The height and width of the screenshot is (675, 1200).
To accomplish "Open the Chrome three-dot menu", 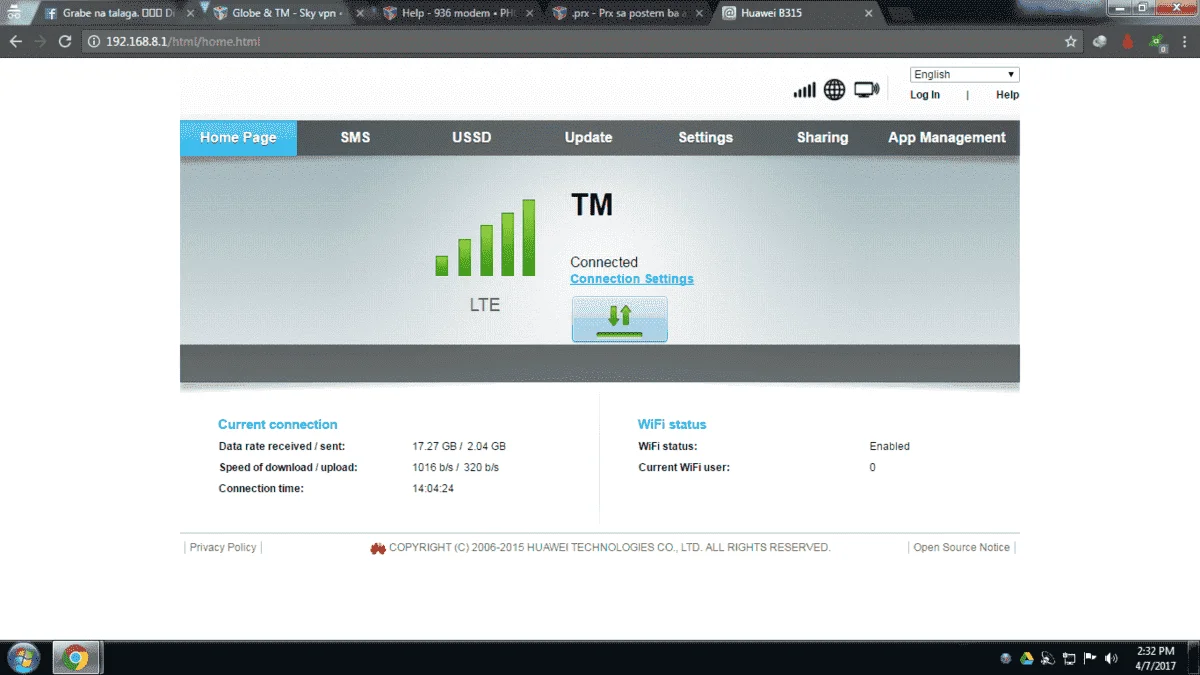I will [1185, 42].
